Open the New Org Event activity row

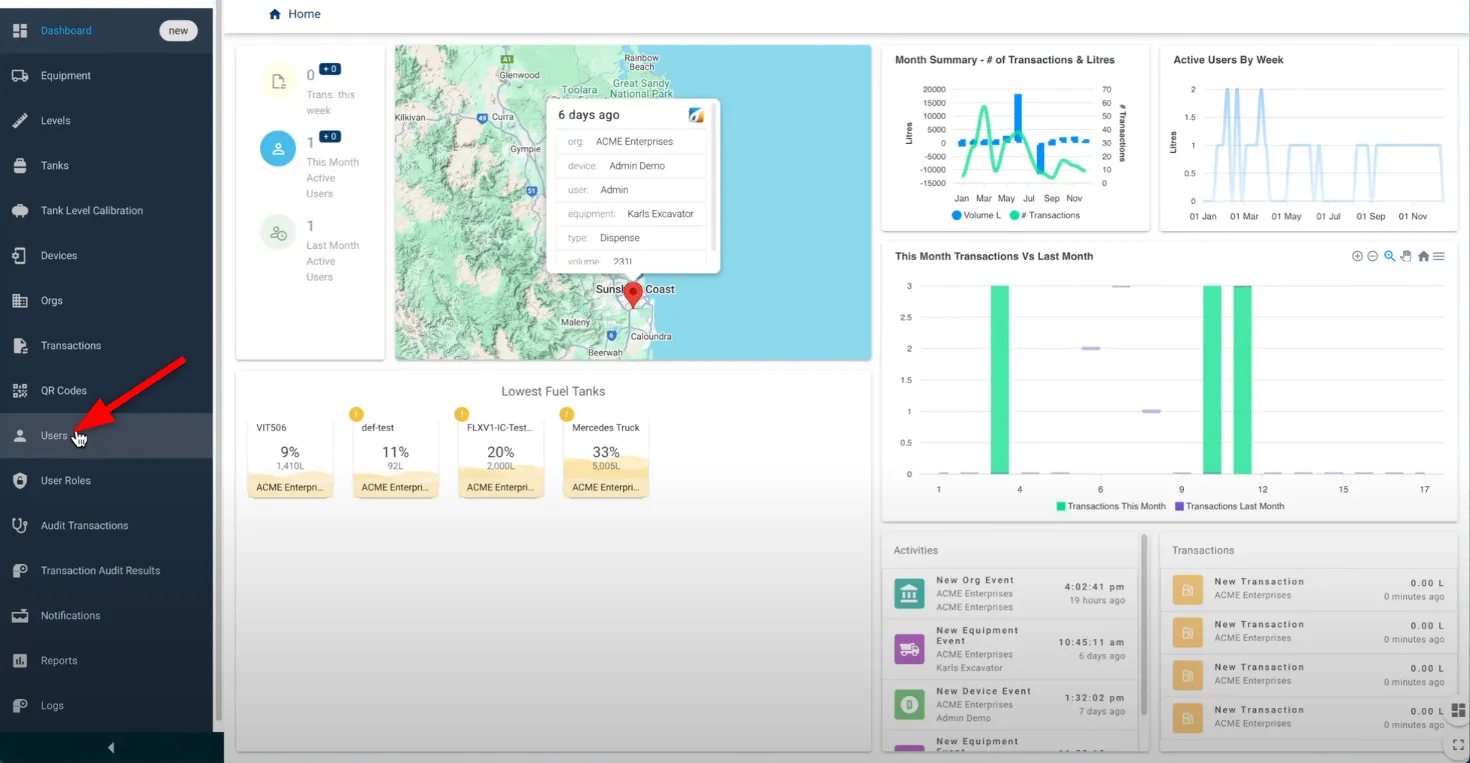[1010, 593]
